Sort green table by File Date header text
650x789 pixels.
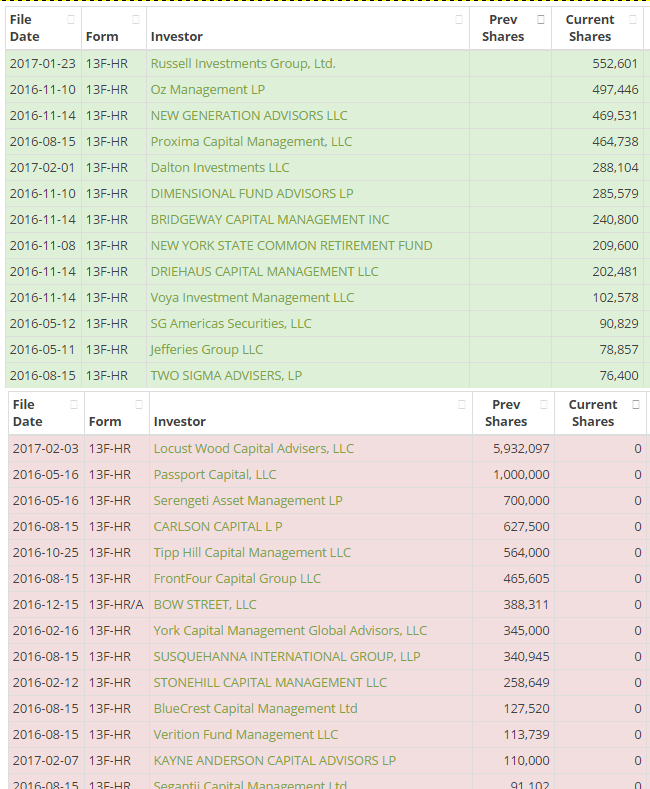pos(25,28)
